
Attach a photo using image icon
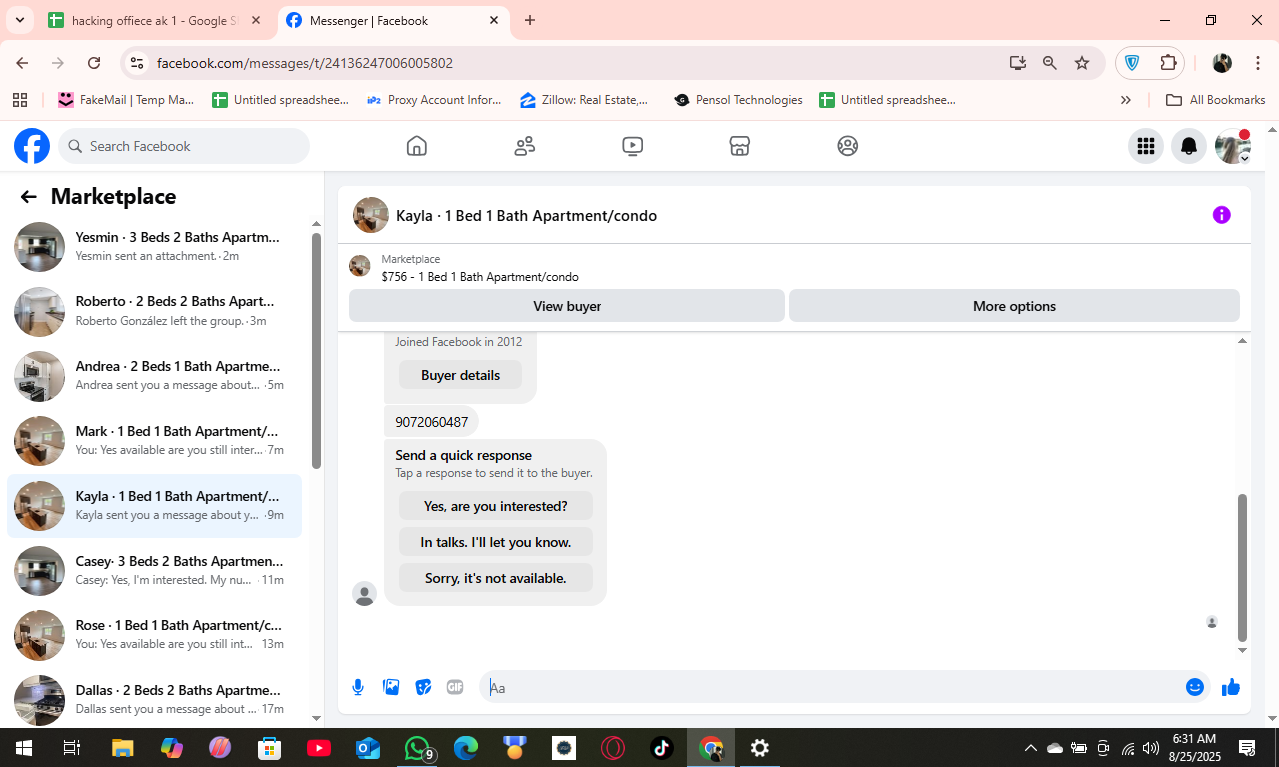[x=391, y=687]
